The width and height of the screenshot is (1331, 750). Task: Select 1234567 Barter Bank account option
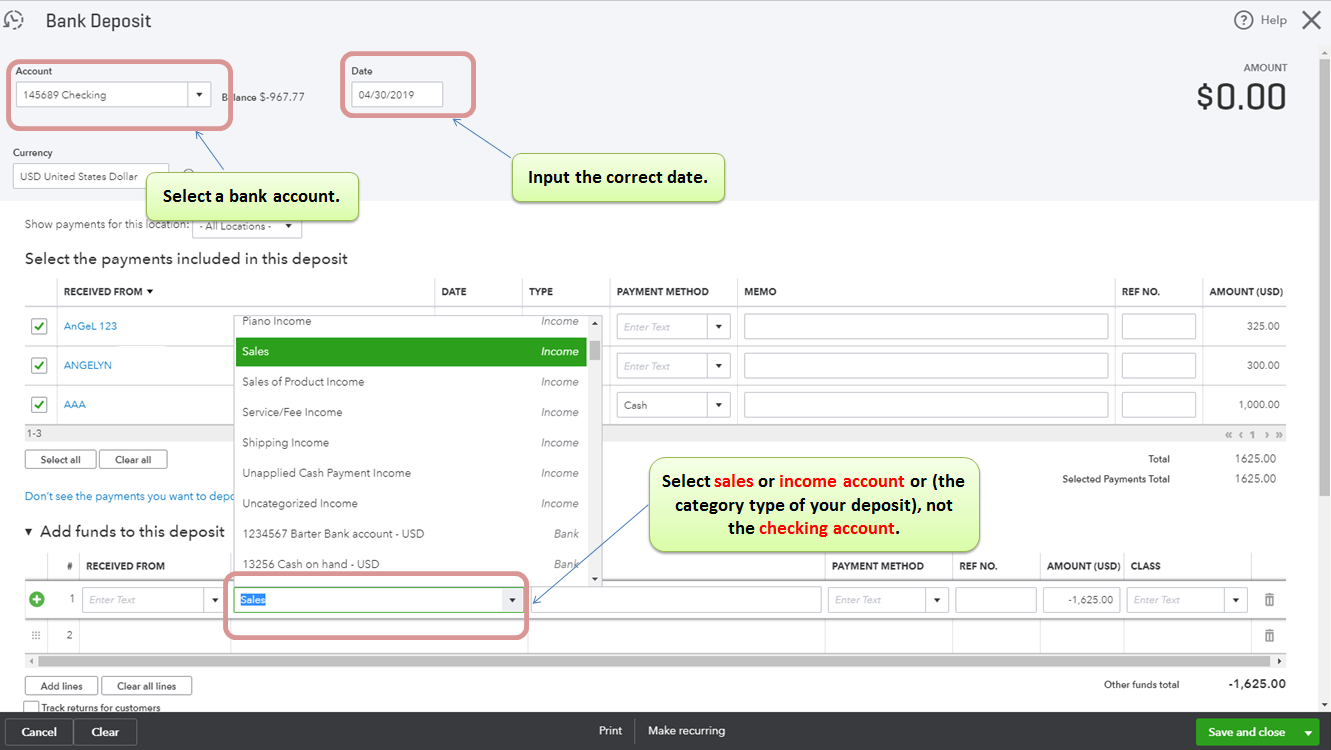tap(411, 534)
